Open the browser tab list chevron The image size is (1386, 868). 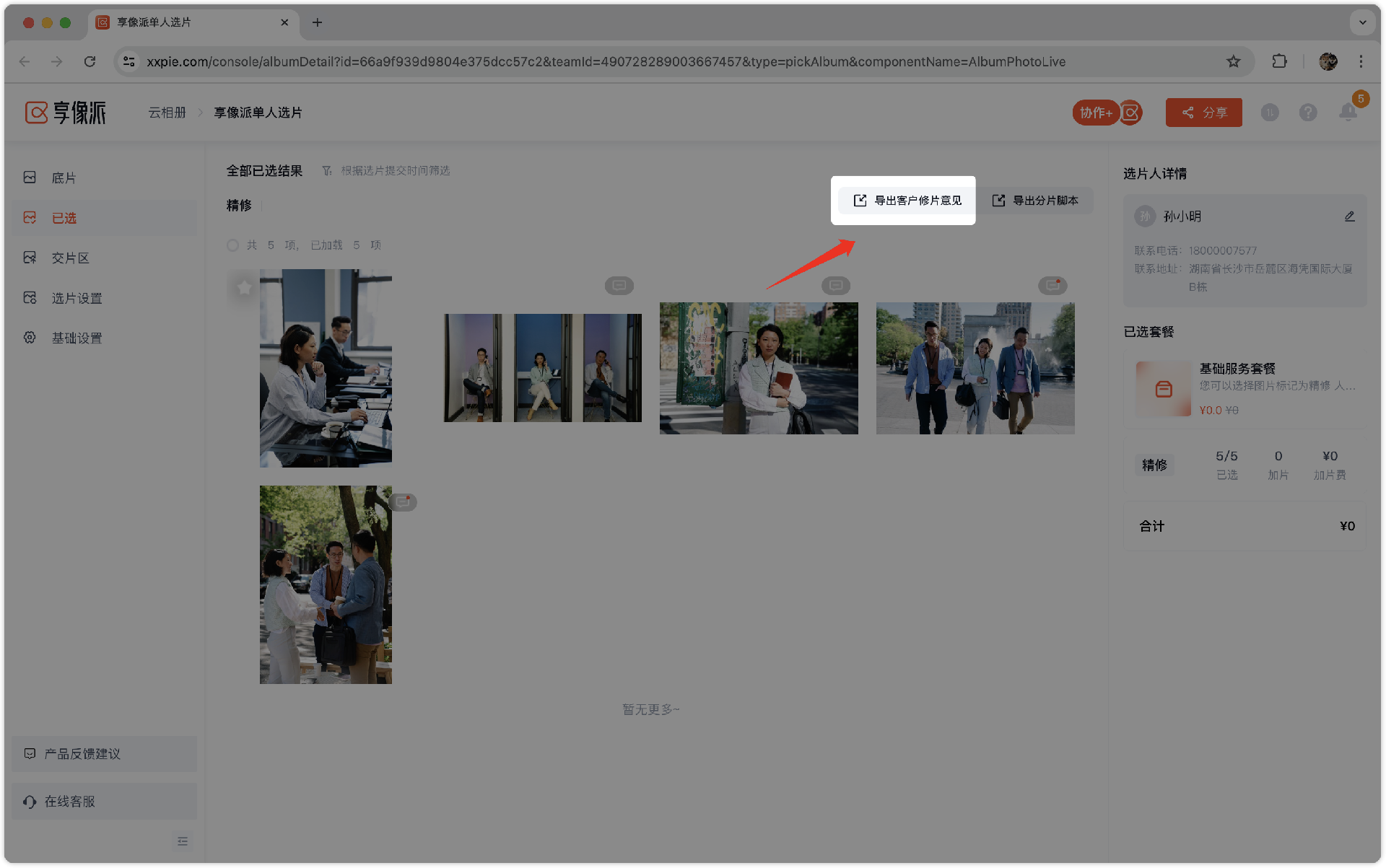[x=1362, y=22]
